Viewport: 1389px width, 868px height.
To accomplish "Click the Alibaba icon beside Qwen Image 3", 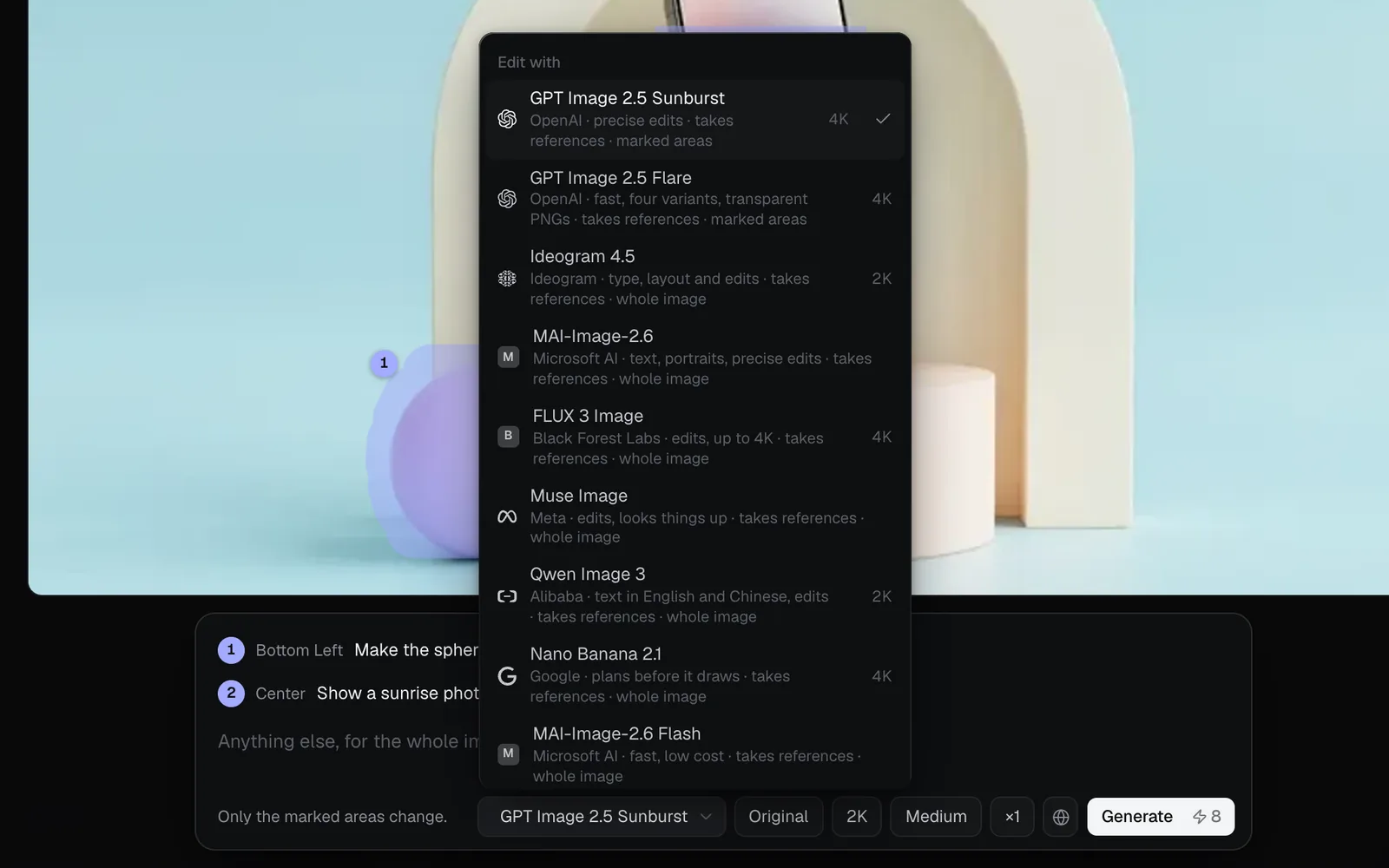I will click(x=507, y=596).
